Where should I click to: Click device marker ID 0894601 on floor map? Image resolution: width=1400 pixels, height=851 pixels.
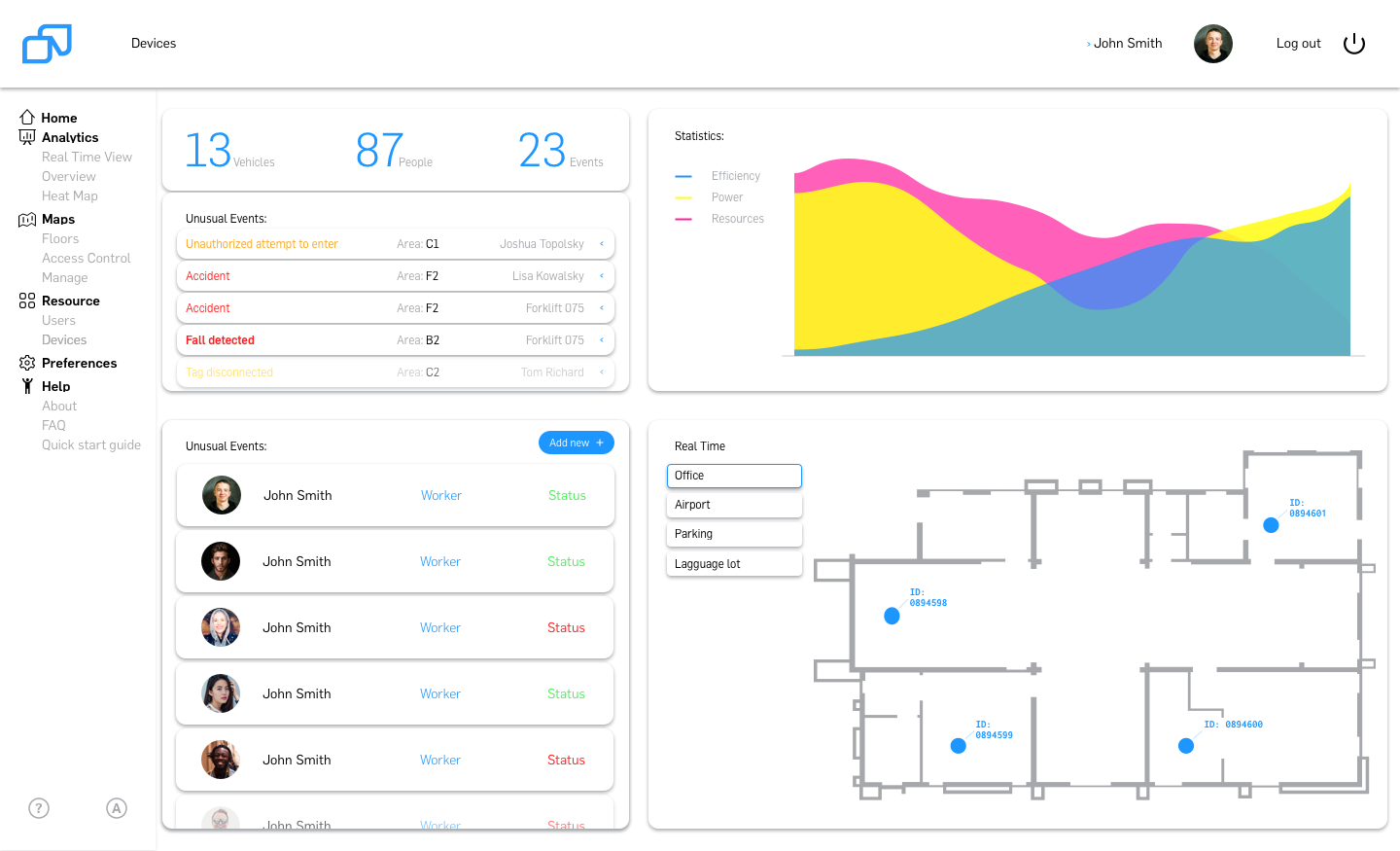tap(1271, 525)
